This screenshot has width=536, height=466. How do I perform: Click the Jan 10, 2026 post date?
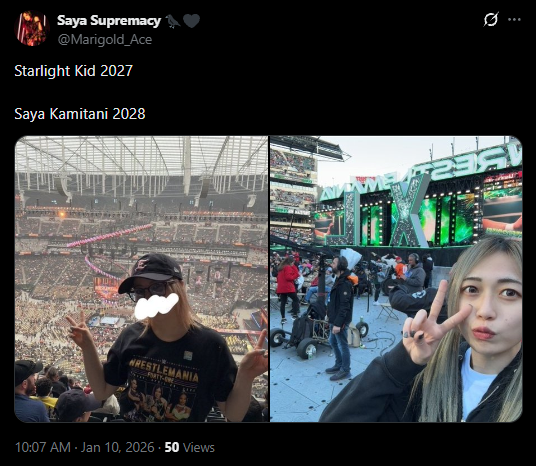pos(117,447)
